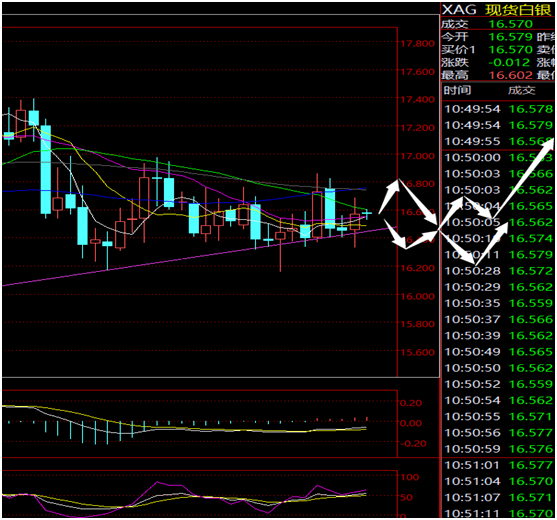This screenshot has height=520, width=557.
Task: Select the 10:50:39 tick row
Action: click(499, 336)
